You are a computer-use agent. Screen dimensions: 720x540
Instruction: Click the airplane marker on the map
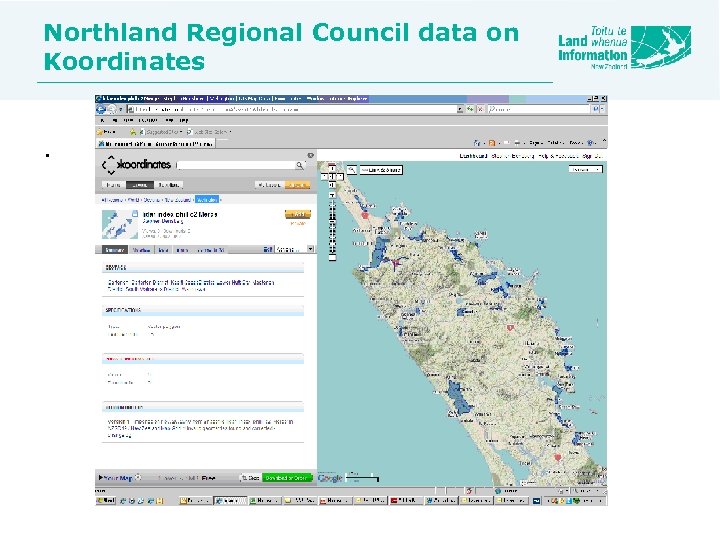[396, 264]
